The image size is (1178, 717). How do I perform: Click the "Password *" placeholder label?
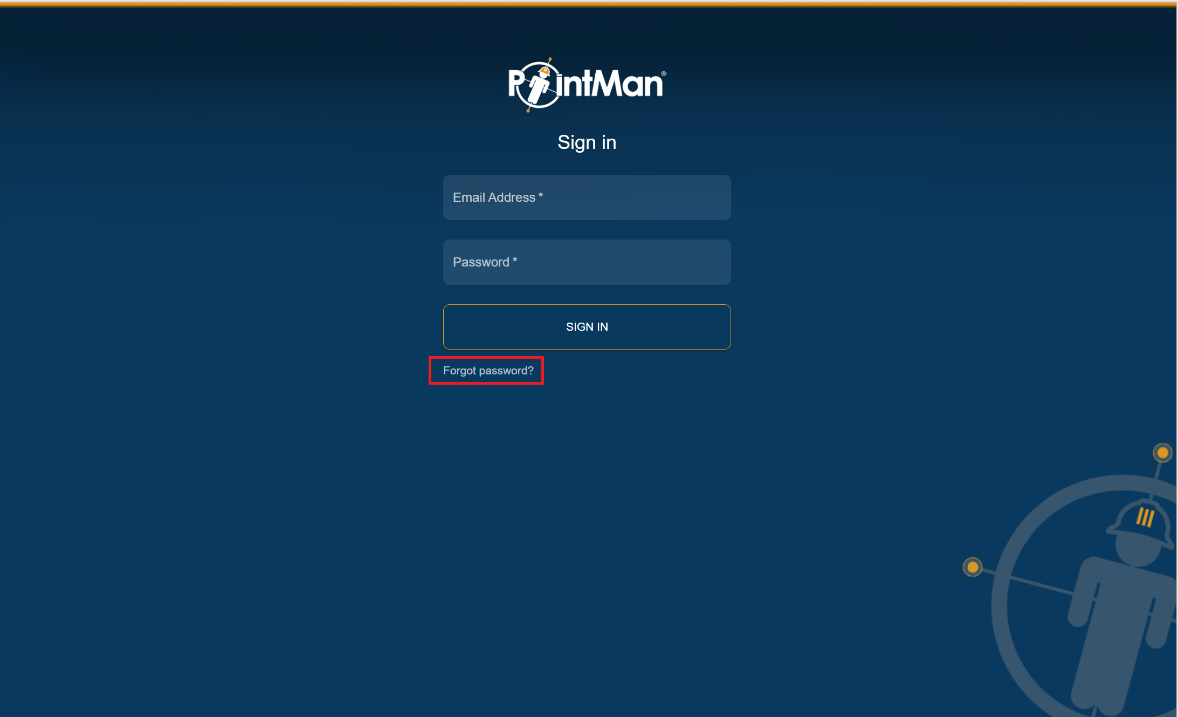tap(485, 262)
